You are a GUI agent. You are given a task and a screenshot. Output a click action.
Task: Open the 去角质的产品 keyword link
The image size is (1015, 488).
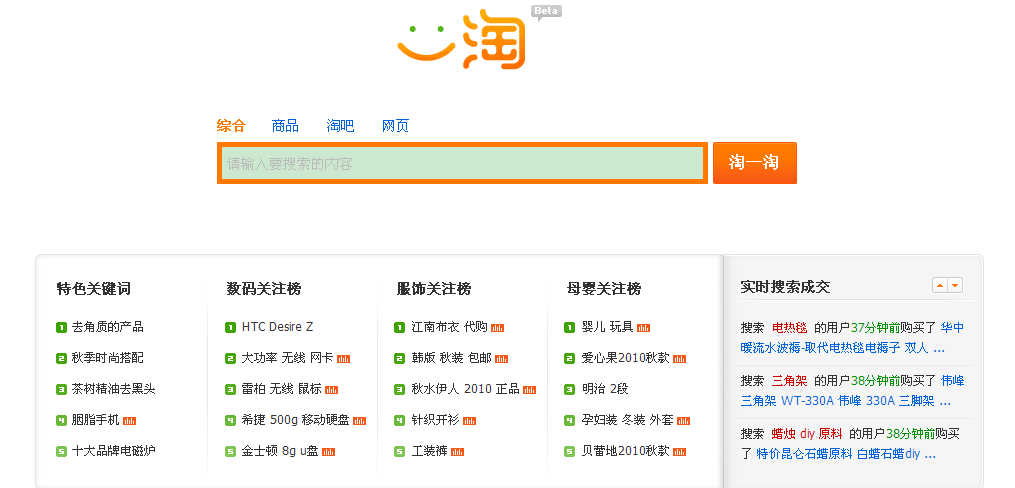coord(107,327)
